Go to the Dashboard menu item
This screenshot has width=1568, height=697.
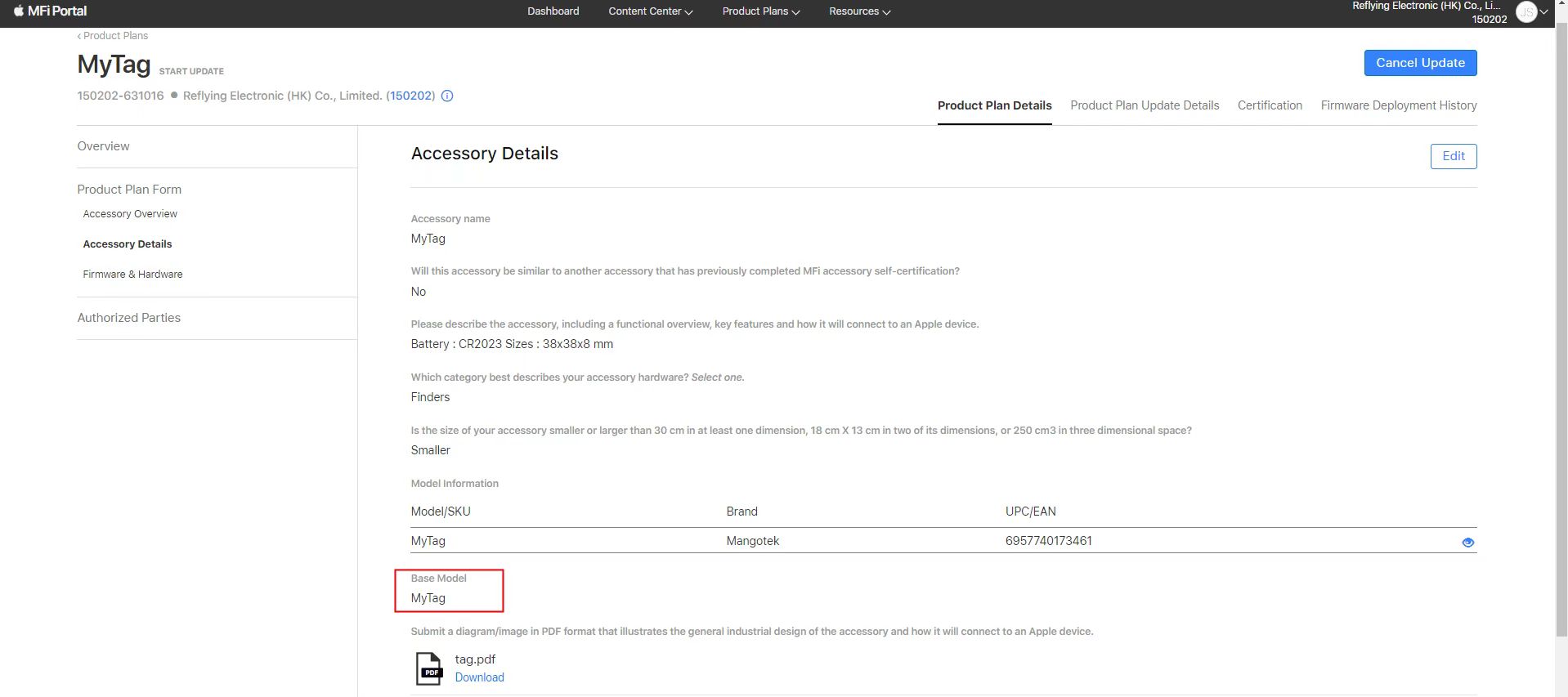pyautogui.click(x=553, y=11)
